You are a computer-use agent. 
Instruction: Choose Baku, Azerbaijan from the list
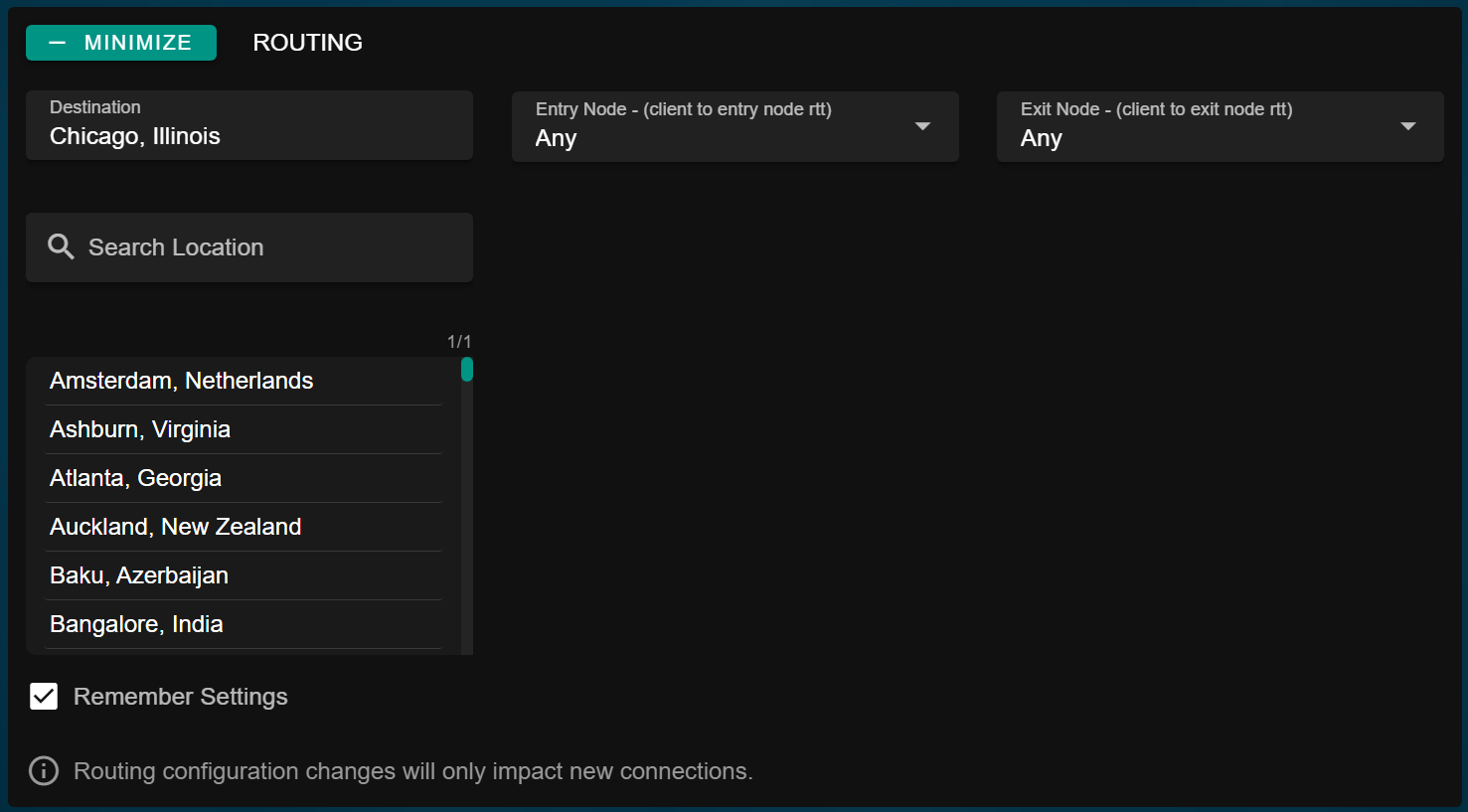(x=138, y=575)
